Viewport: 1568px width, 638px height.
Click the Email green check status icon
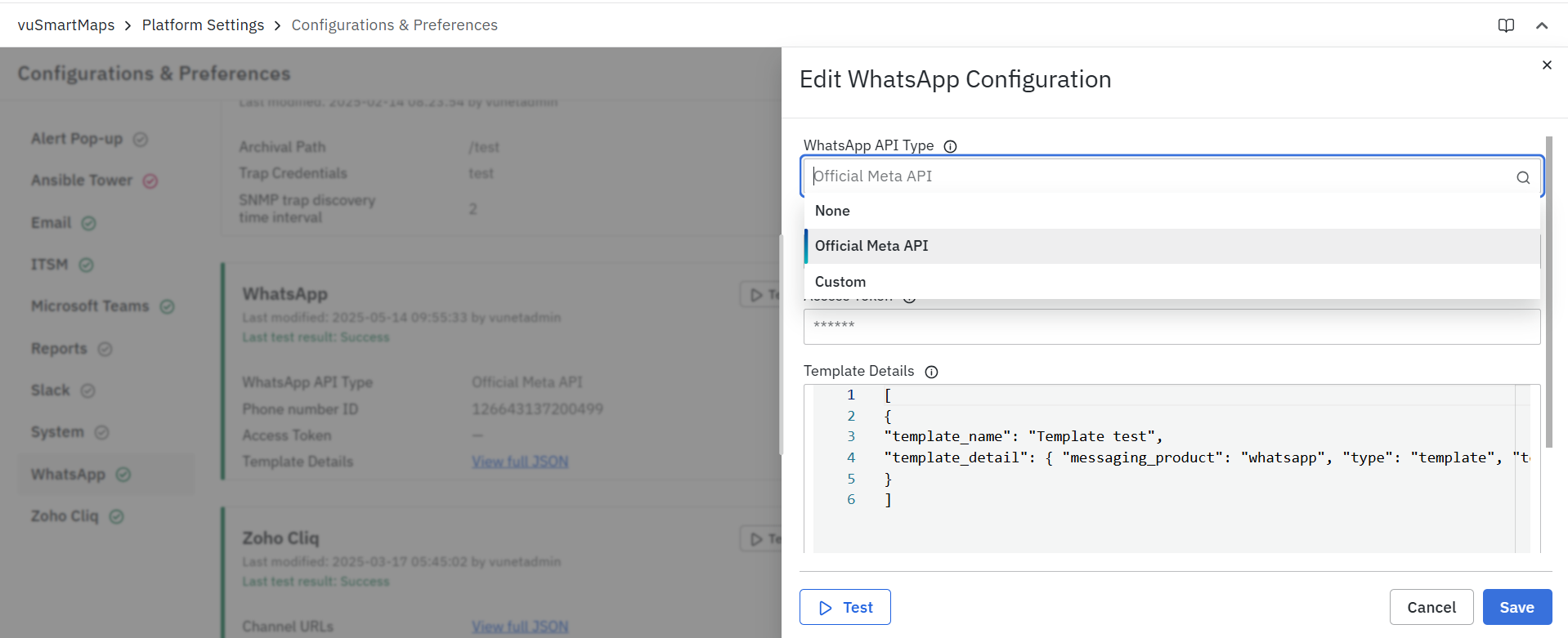point(89,223)
